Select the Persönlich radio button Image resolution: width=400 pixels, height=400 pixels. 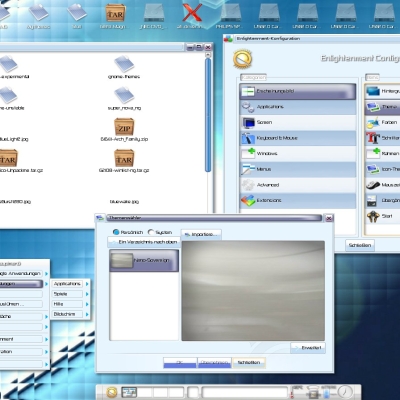coord(116,232)
